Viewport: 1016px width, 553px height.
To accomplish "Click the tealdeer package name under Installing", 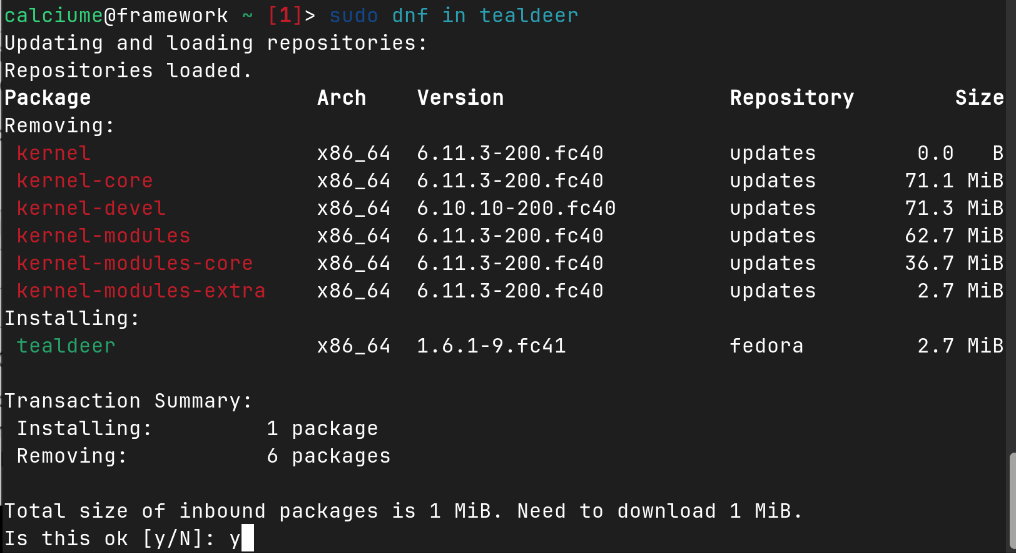I will coord(66,346).
